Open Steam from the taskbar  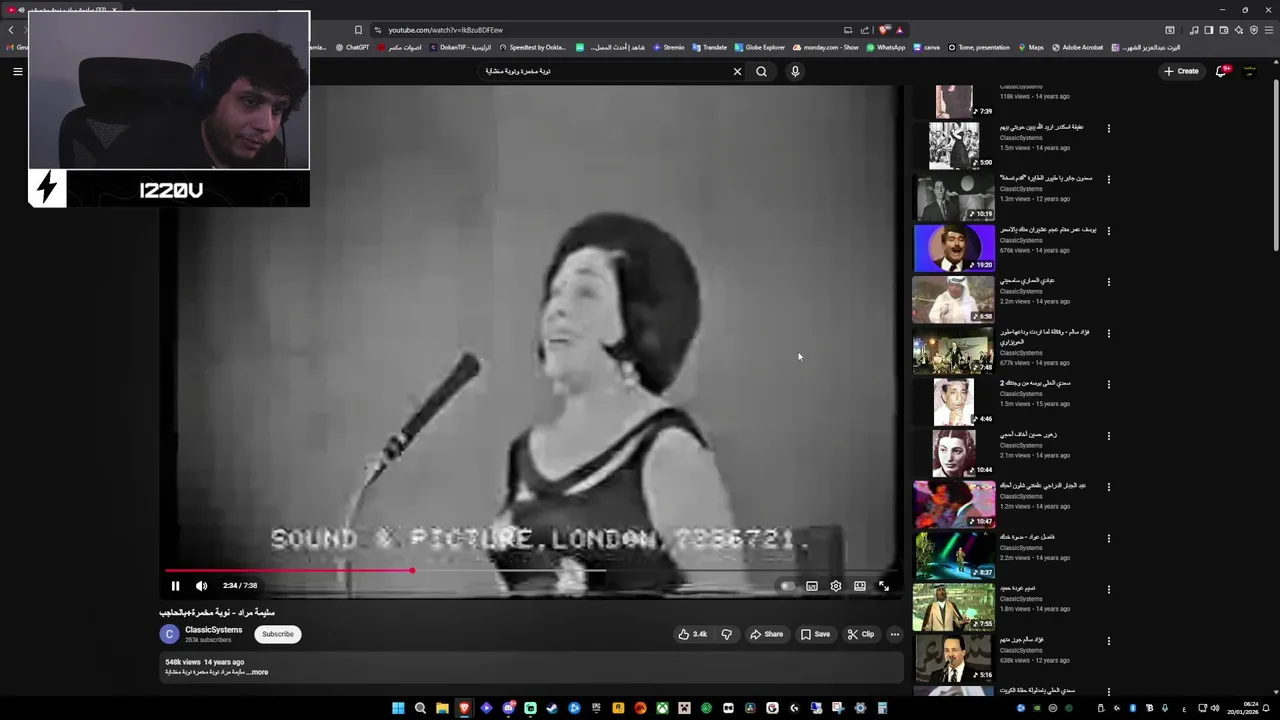tap(552, 708)
